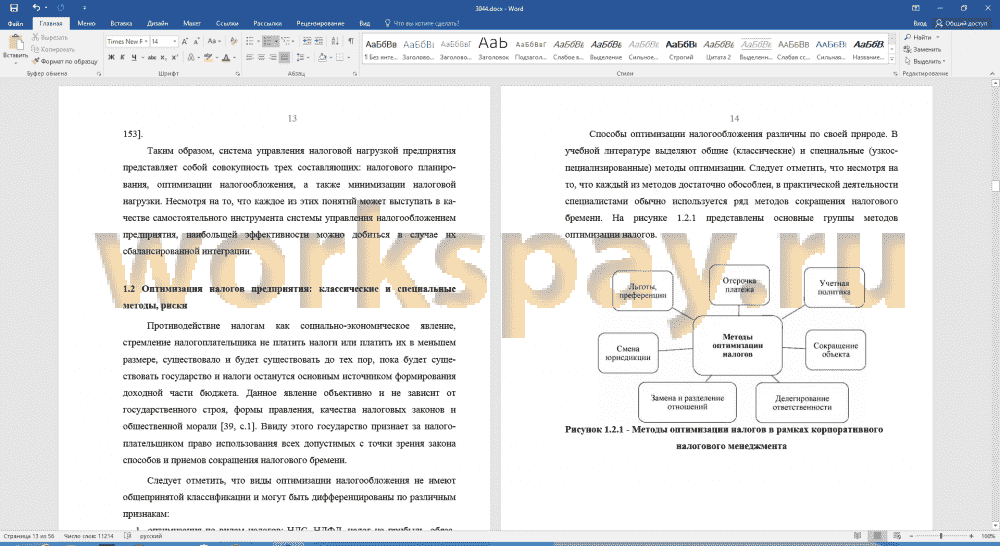Click the Вырезать button
This screenshot has height=546, width=1000.
[50, 38]
